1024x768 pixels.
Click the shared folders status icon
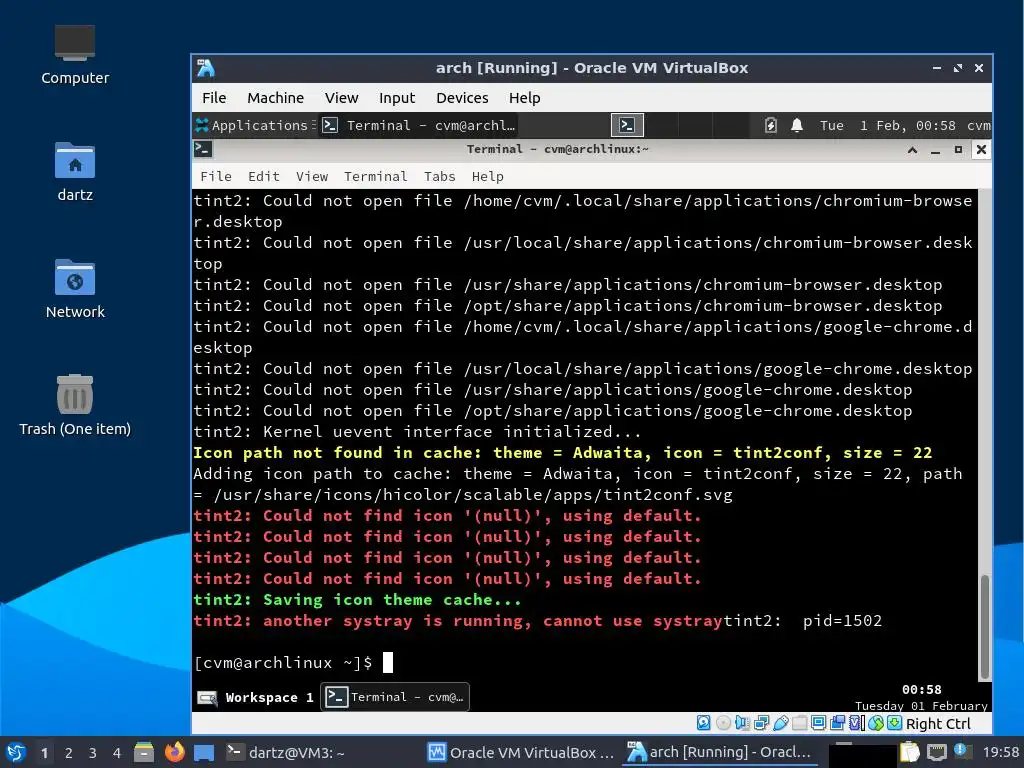click(799, 723)
